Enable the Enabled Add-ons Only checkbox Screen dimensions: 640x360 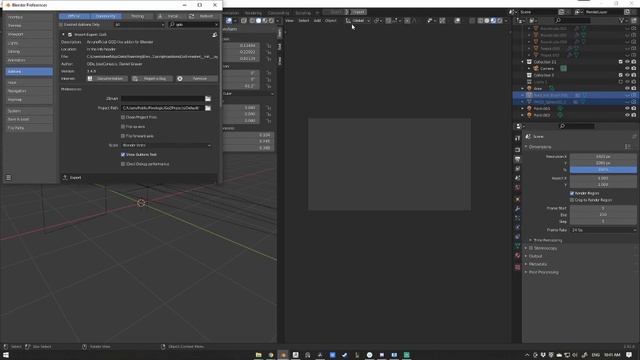point(61,24)
